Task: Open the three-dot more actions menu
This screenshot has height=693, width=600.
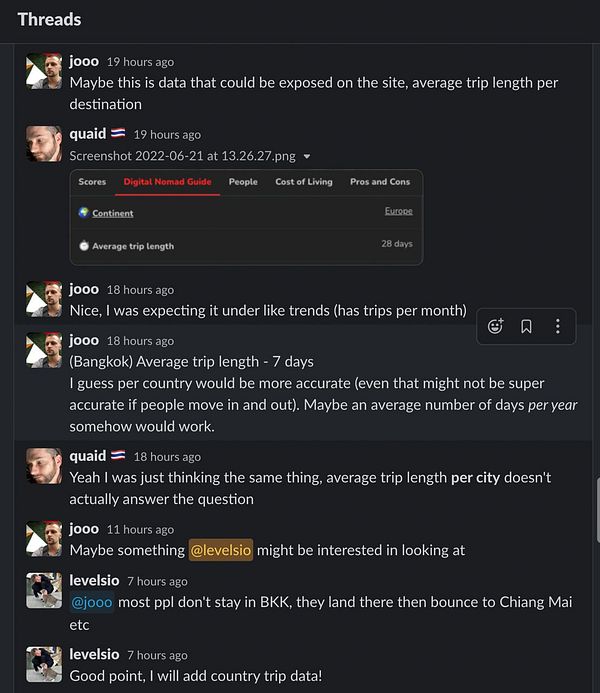Action: 557,326
